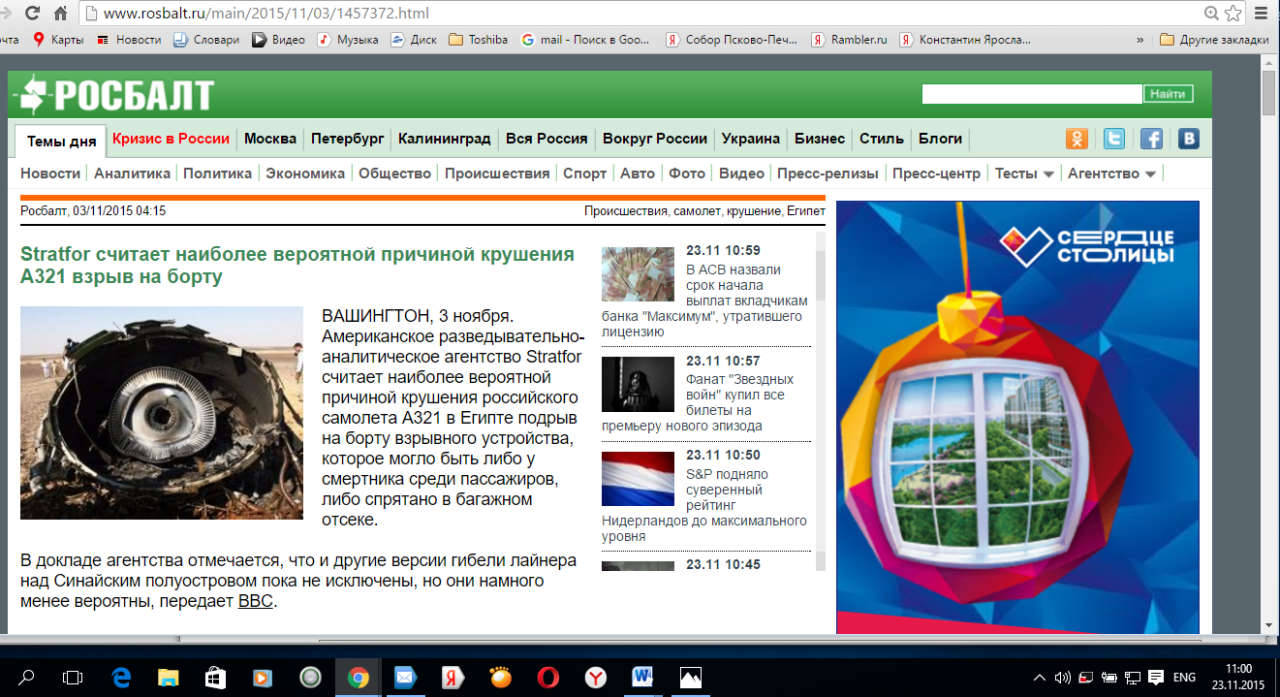
Task: Click the Netherlands flag news thumbnail
Action: 638,479
